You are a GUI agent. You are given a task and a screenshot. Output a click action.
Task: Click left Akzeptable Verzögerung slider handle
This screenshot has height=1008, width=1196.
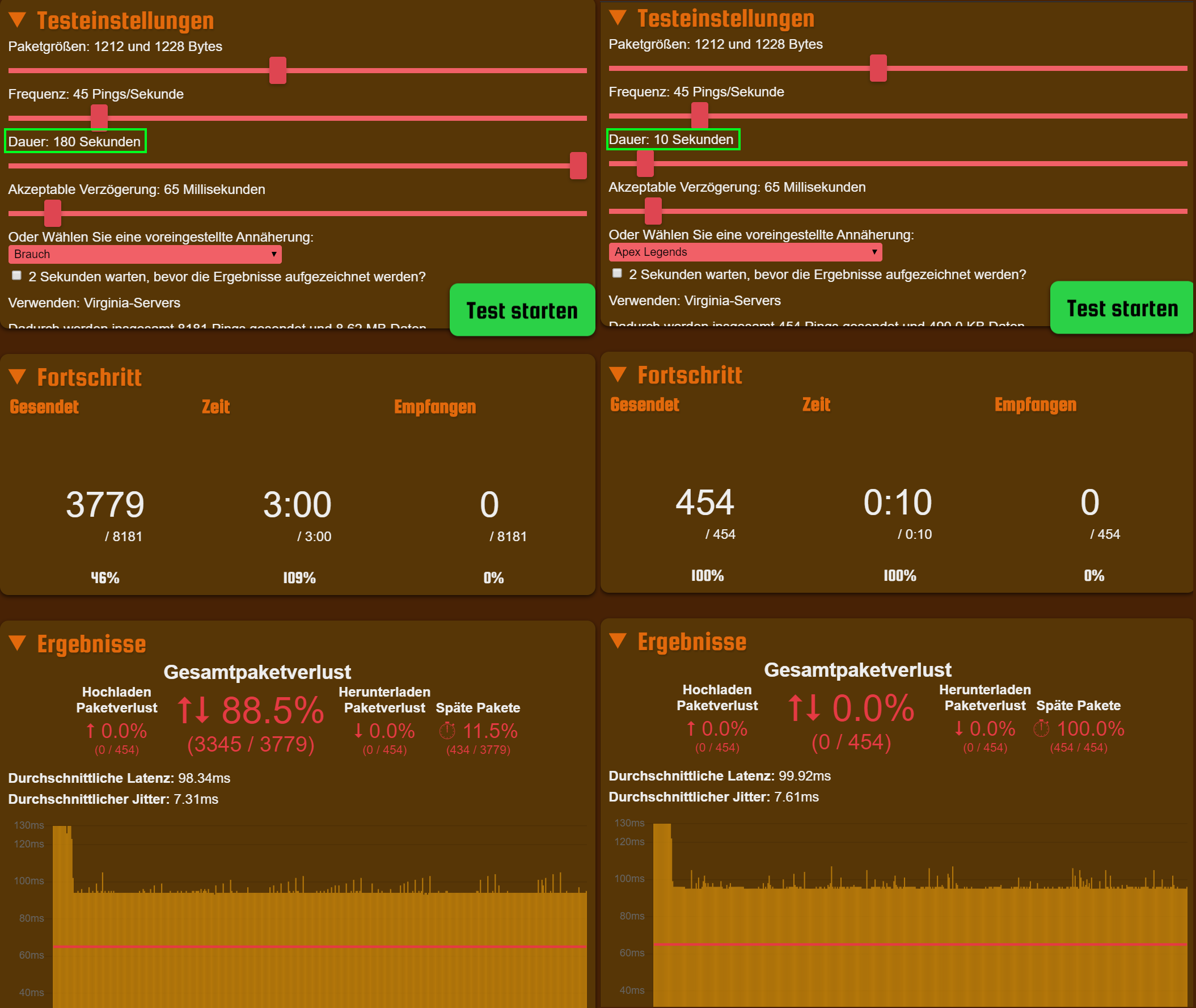pyautogui.click(x=53, y=213)
